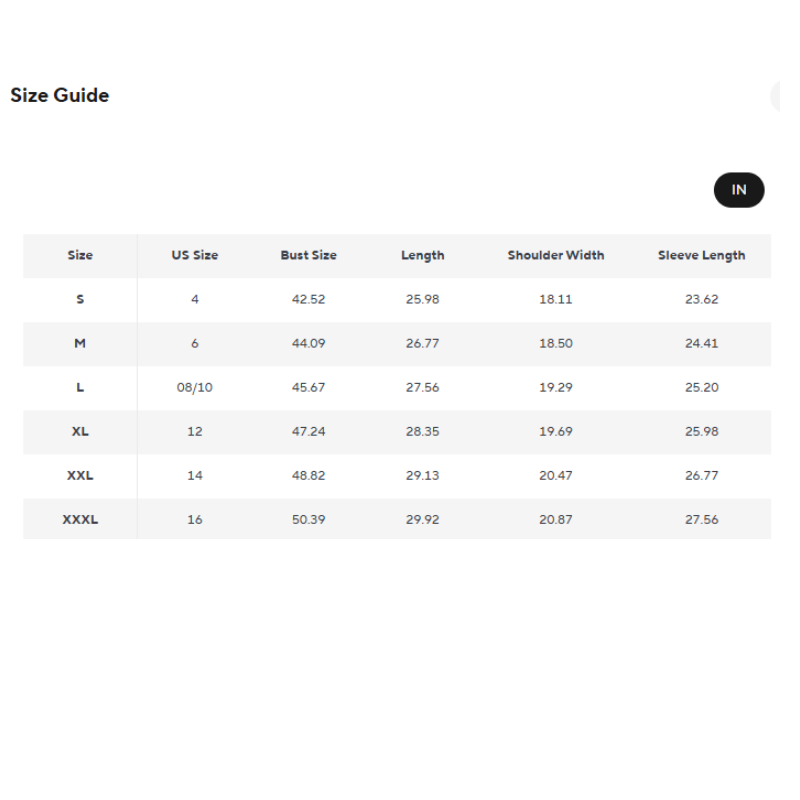800x800 pixels.
Task: Click the US Size column header
Action: pyautogui.click(x=194, y=255)
